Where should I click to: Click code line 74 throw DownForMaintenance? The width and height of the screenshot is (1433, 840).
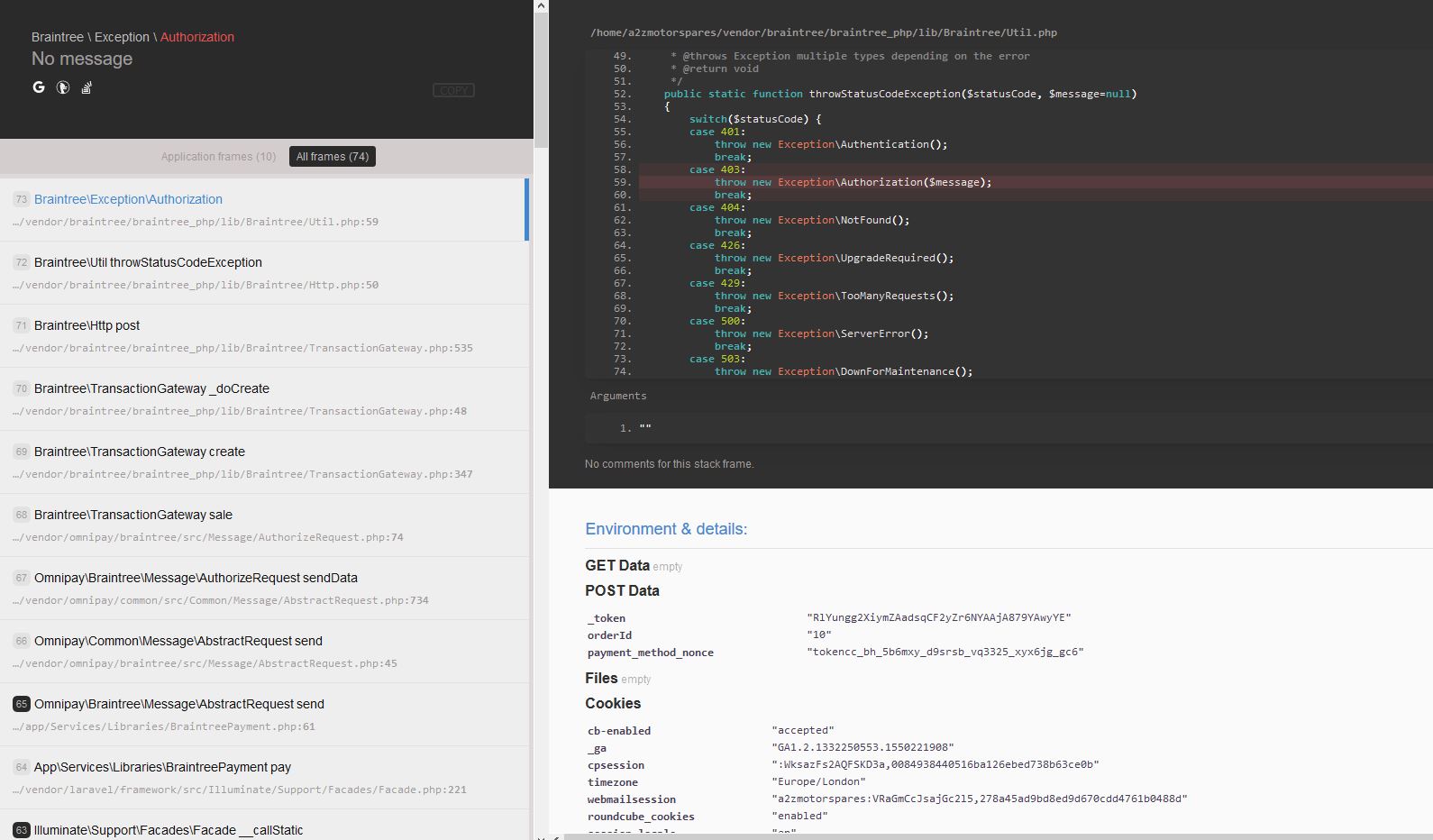click(843, 371)
